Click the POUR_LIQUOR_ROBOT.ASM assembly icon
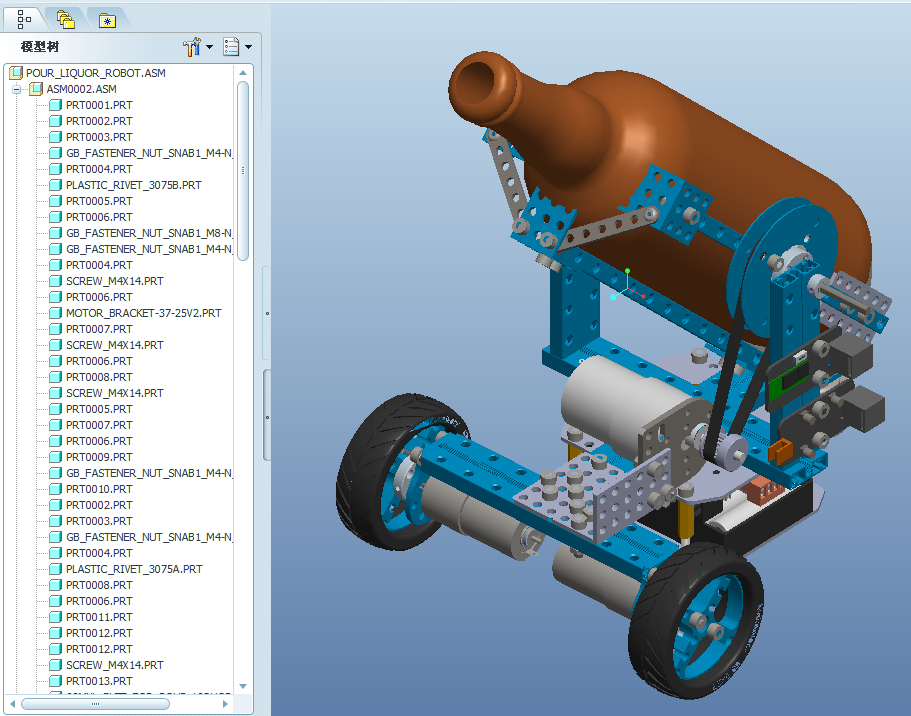This screenshot has height=716, width=911. tap(16, 73)
